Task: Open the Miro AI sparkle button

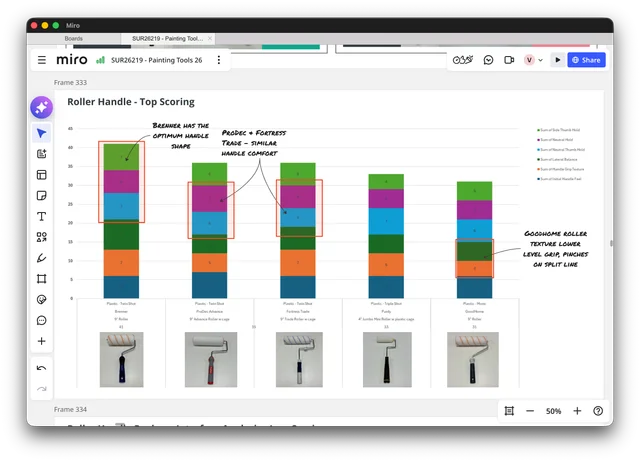Action: (x=42, y=107)
